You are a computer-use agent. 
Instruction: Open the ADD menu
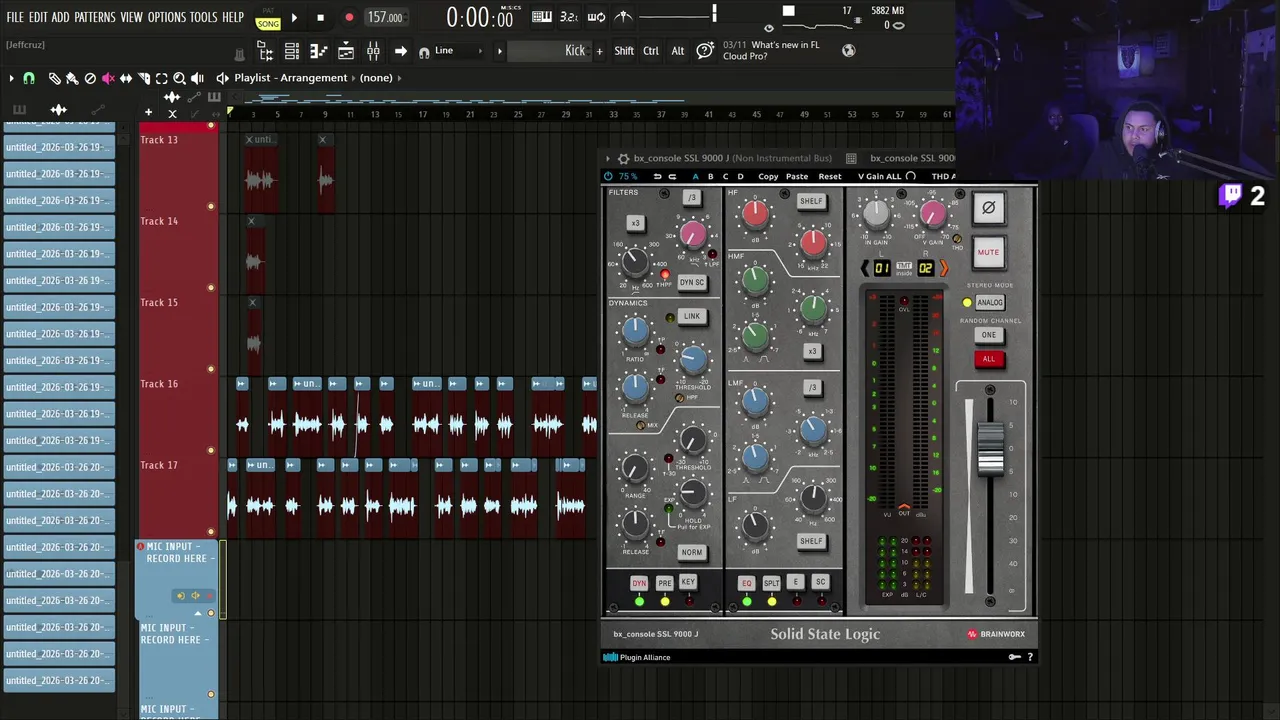click(61, 17)
